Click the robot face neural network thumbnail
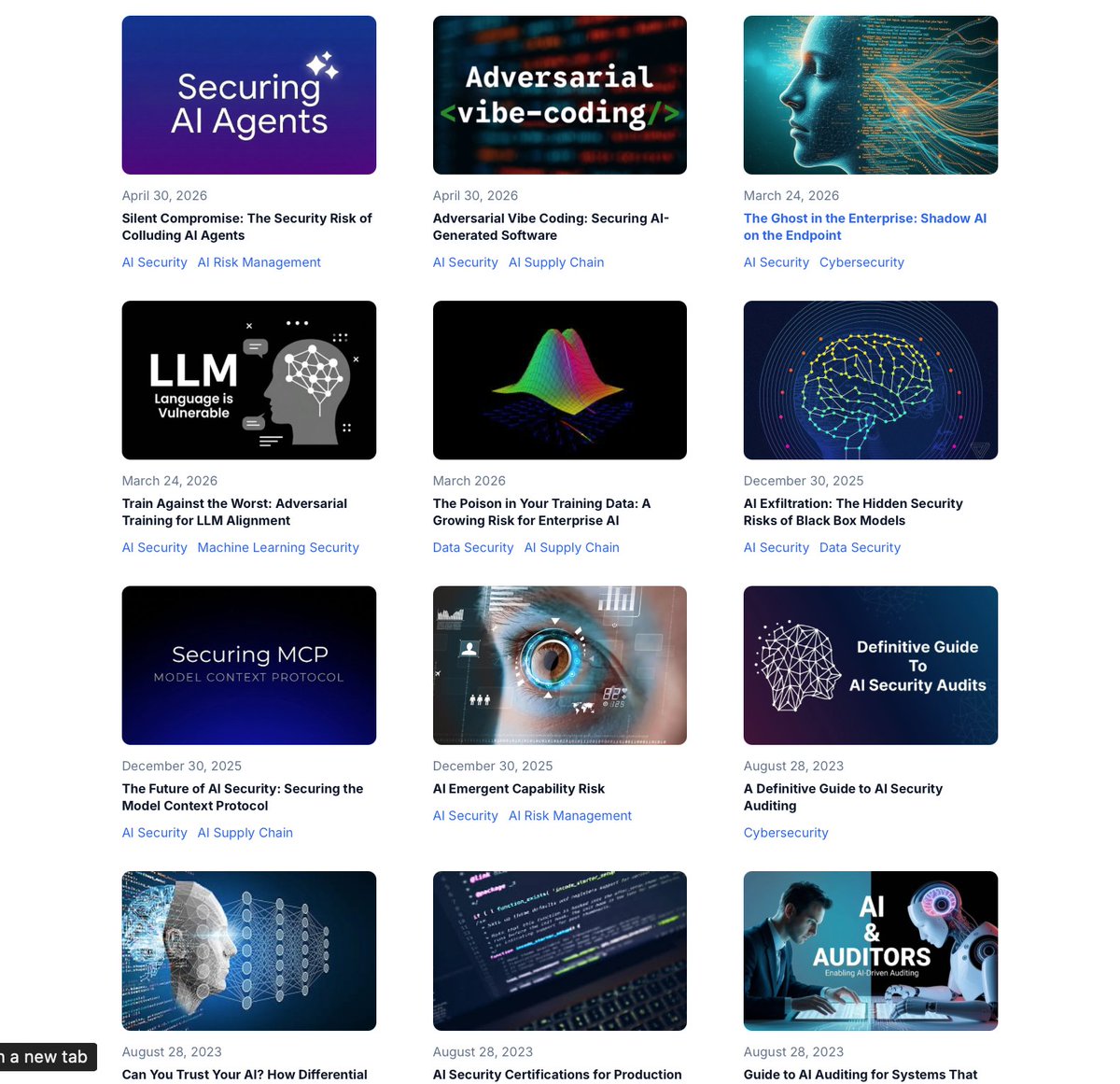 tap(249, 950)
